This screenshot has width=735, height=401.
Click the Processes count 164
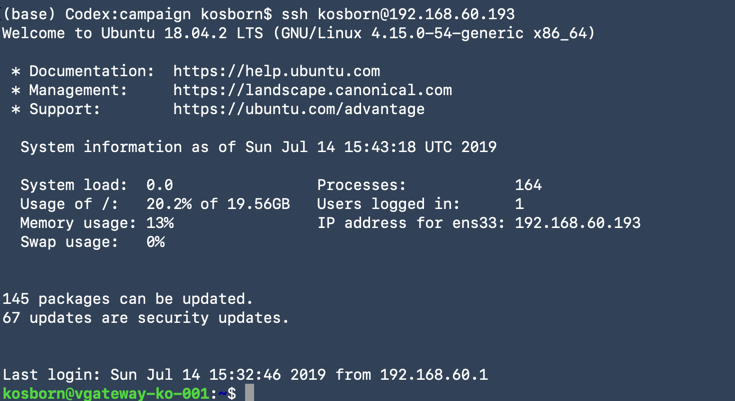pos(528,185)
